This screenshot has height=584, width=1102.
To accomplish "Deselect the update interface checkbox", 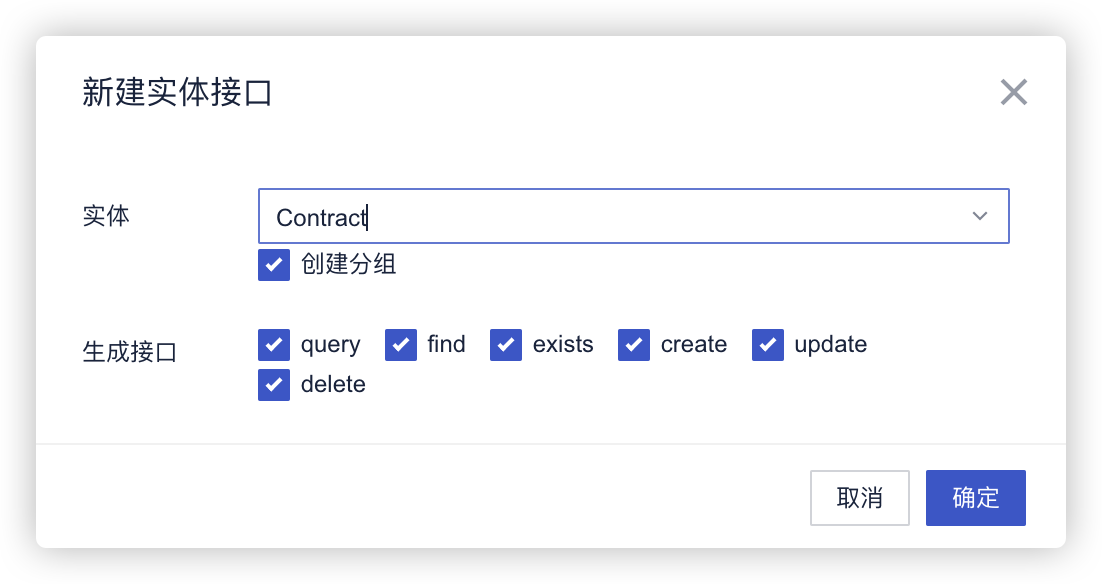I will tap(768, 345).
